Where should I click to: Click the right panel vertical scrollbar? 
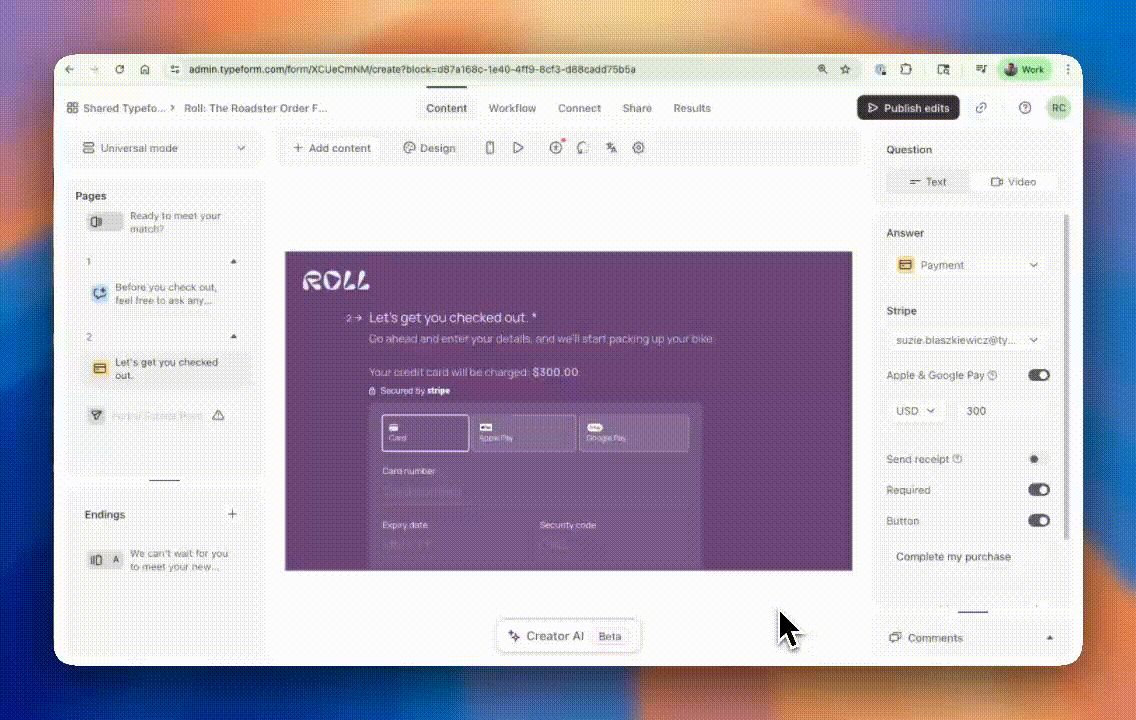[1066, 377]
